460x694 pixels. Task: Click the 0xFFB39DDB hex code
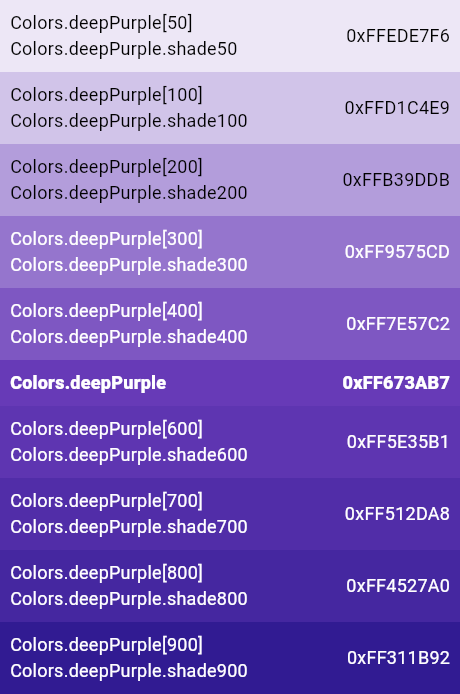[396, 180]
